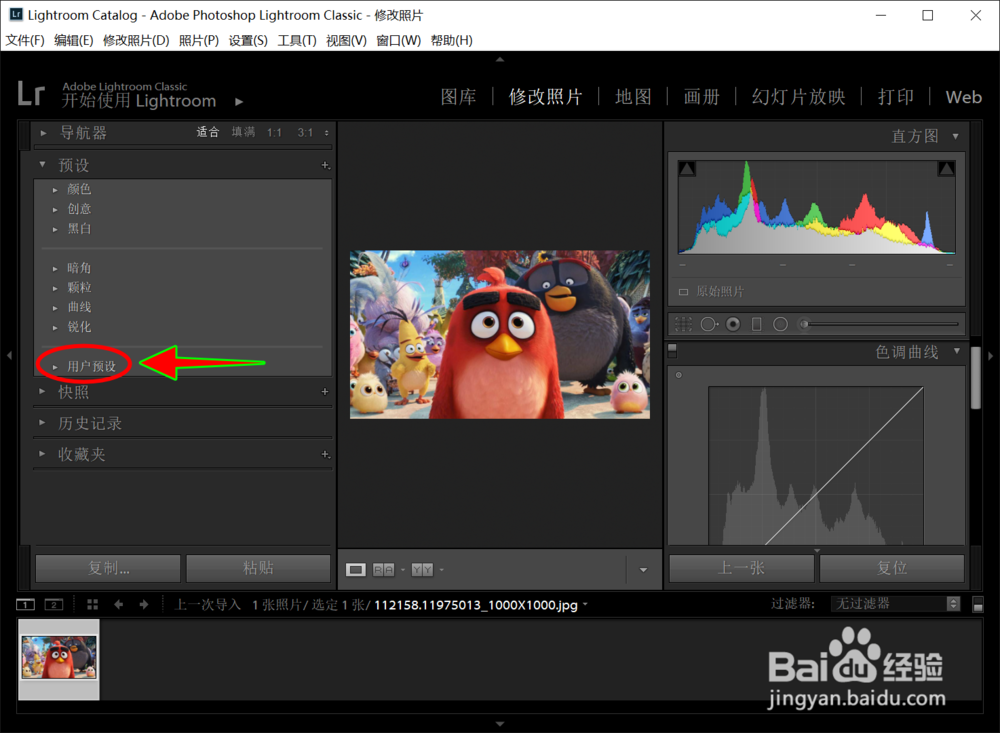Click the 复制... button
The width and height of the screenshot is (1000, 733).
click(108, 568)
